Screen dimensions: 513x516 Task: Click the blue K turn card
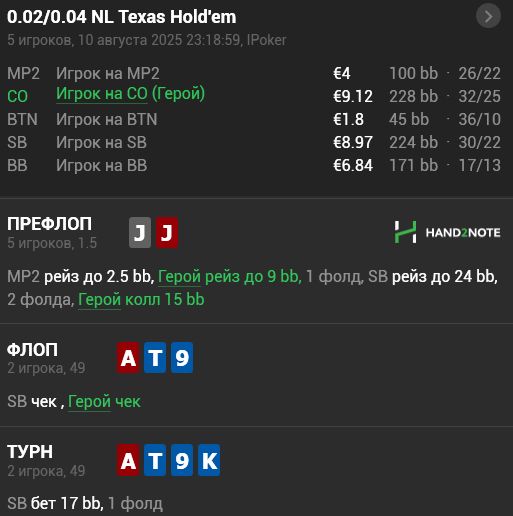pos(209,460)
